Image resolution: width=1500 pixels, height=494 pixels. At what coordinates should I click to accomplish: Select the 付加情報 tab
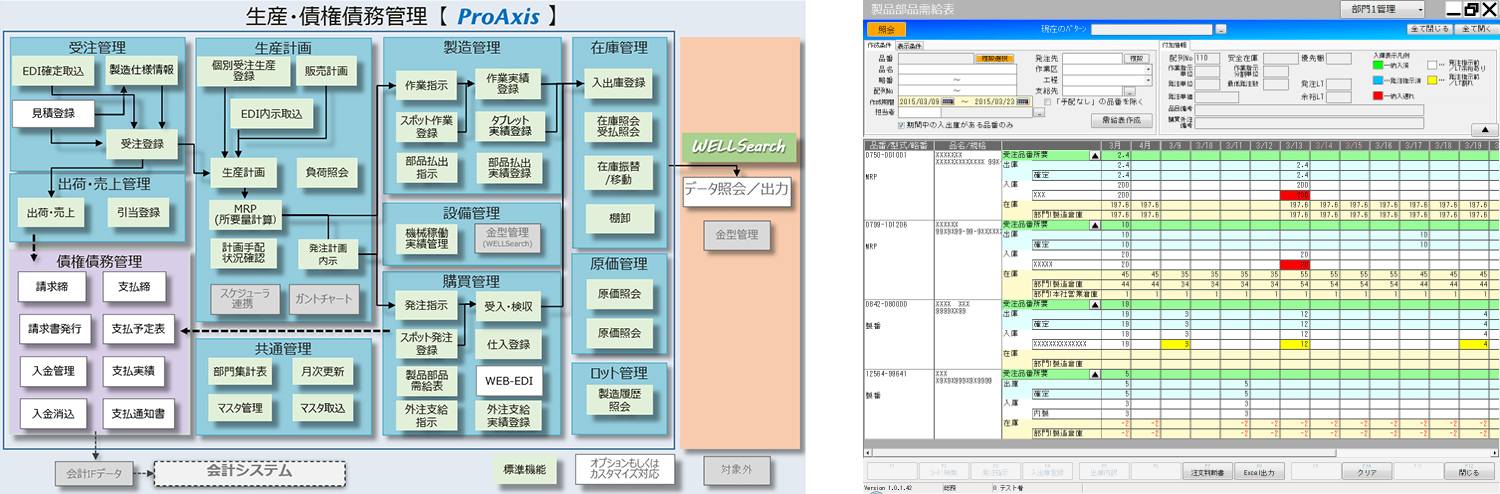click(x=1174, y=45)
